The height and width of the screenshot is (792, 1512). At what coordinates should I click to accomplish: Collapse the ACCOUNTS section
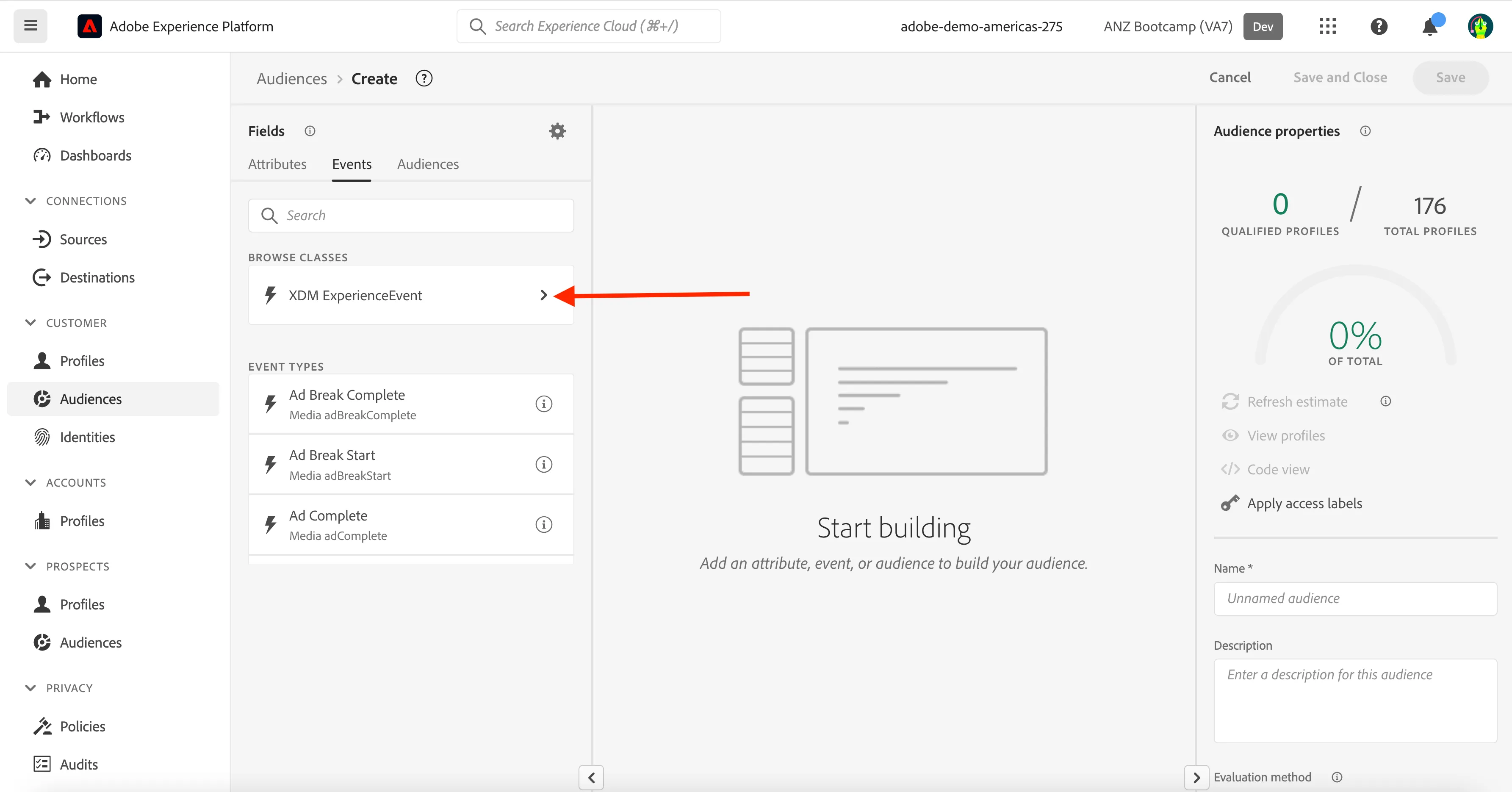[x=30, y=482]
